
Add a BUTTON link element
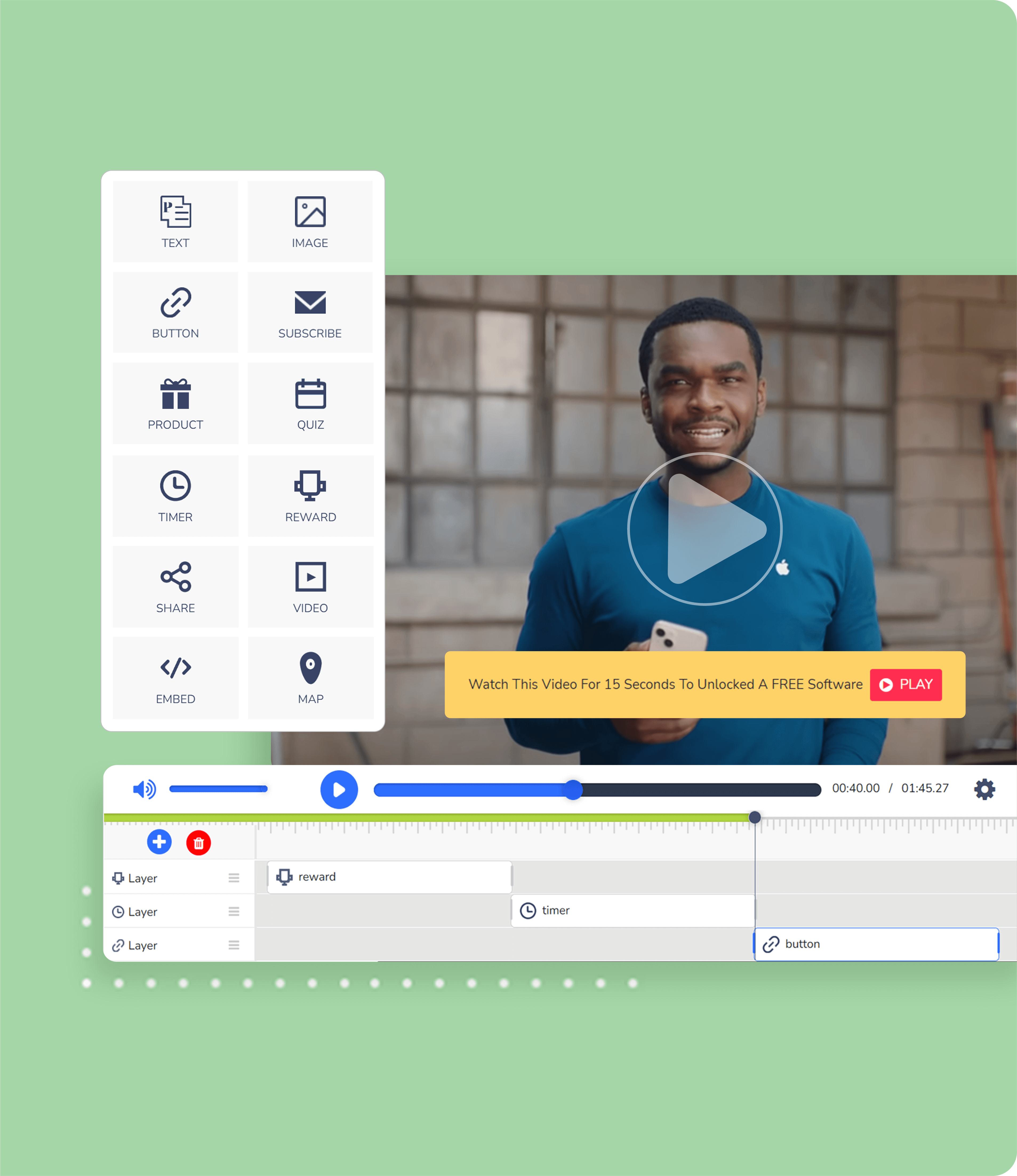click(175, 312)
